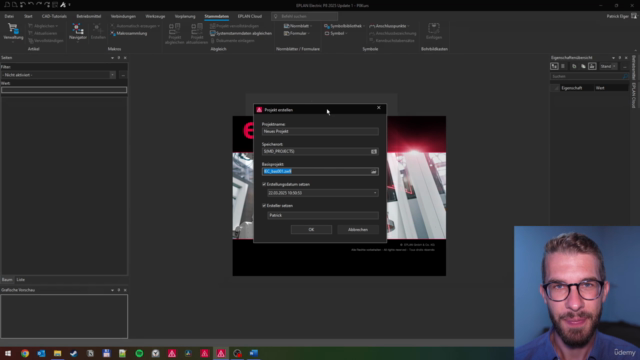The image size is (640, 360).
Task: Click the Projekt abgleichen ribbon icon
Action: point(175,33)
